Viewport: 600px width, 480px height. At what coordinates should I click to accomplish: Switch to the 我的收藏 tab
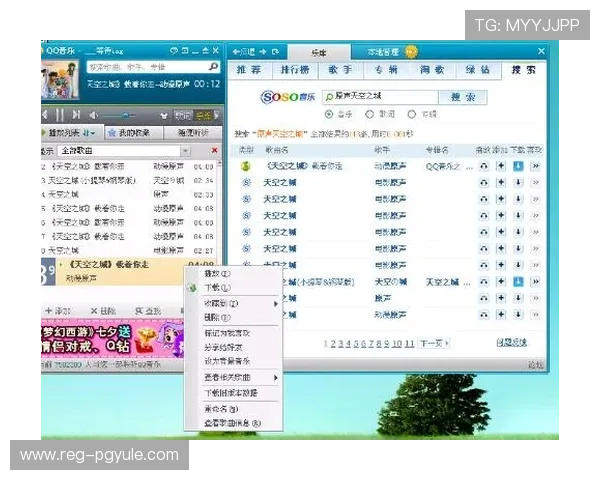tap(134, 133)
